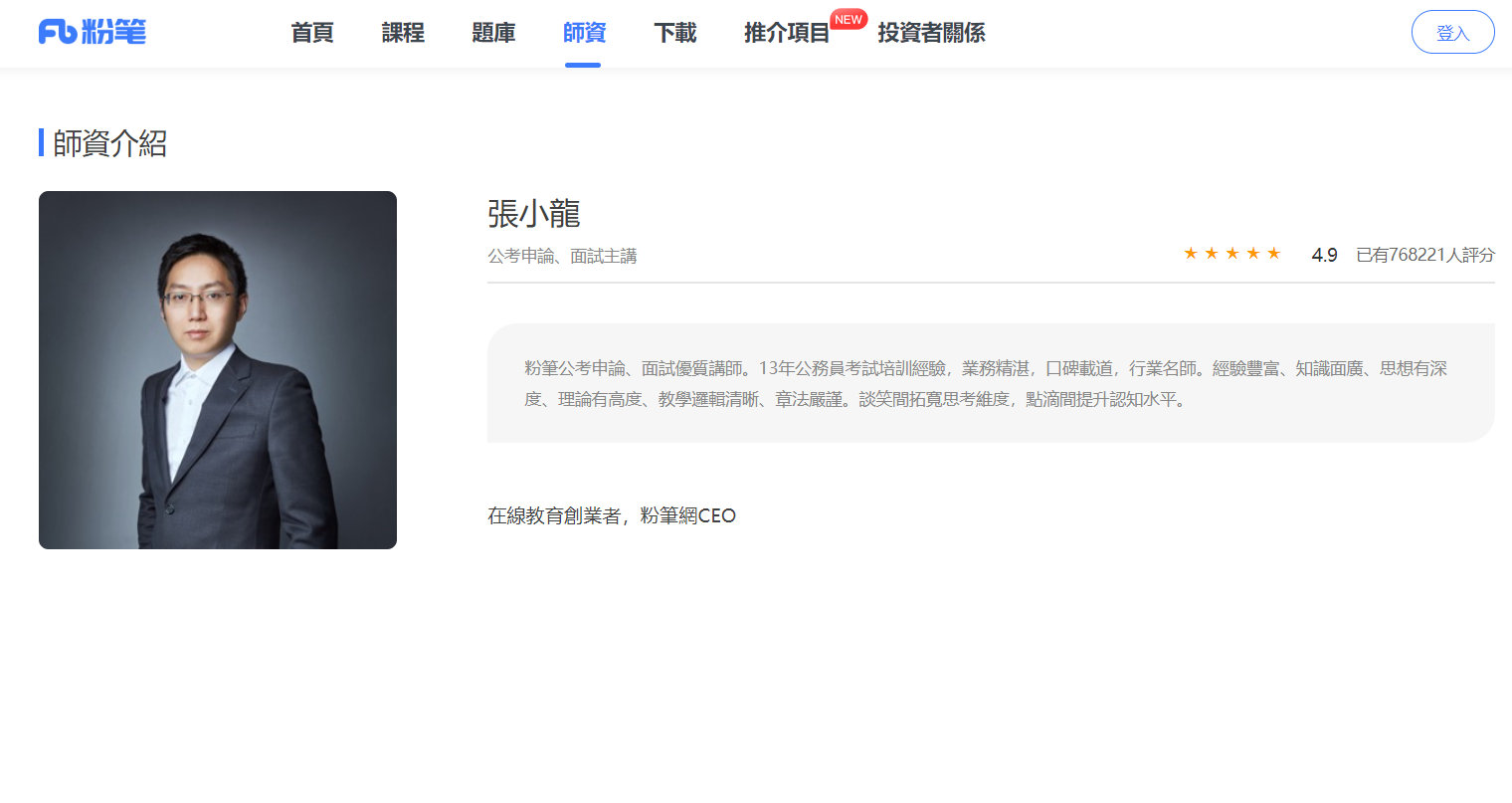Open the 下載 download page

click(x=674, y=33)
